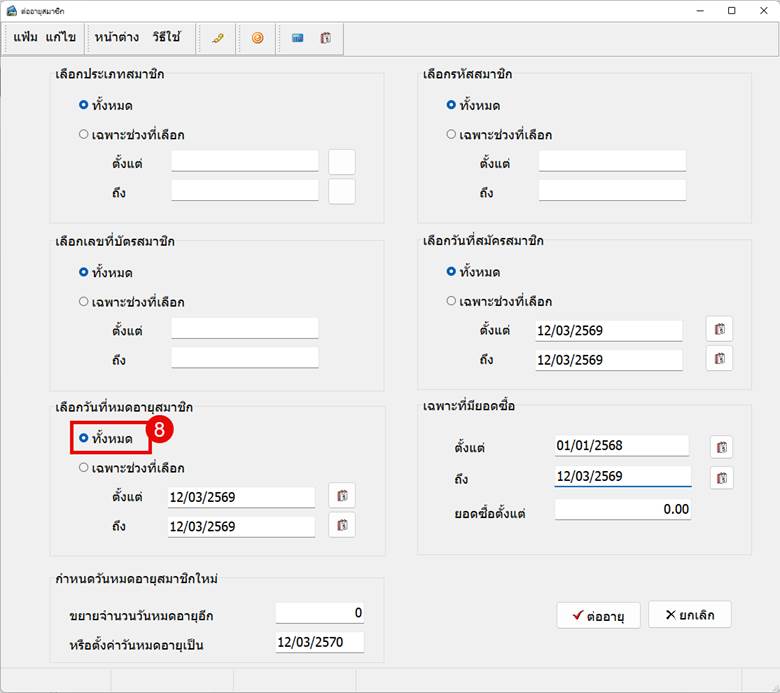Viewport: 780px width, 693px height.
Task: Open member type ตั้งแต่ lookup button
Action: point(342,162)
